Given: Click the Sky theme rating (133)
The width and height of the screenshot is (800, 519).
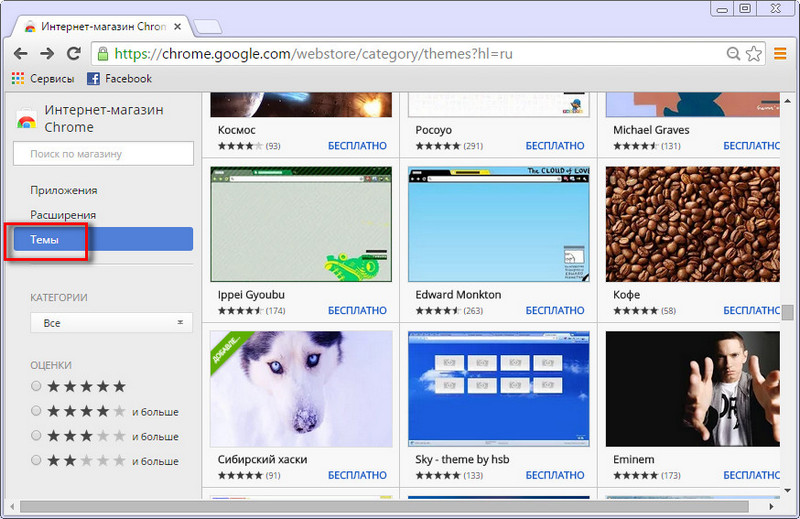Looking at the screenshot, I should tap(449, 475).
